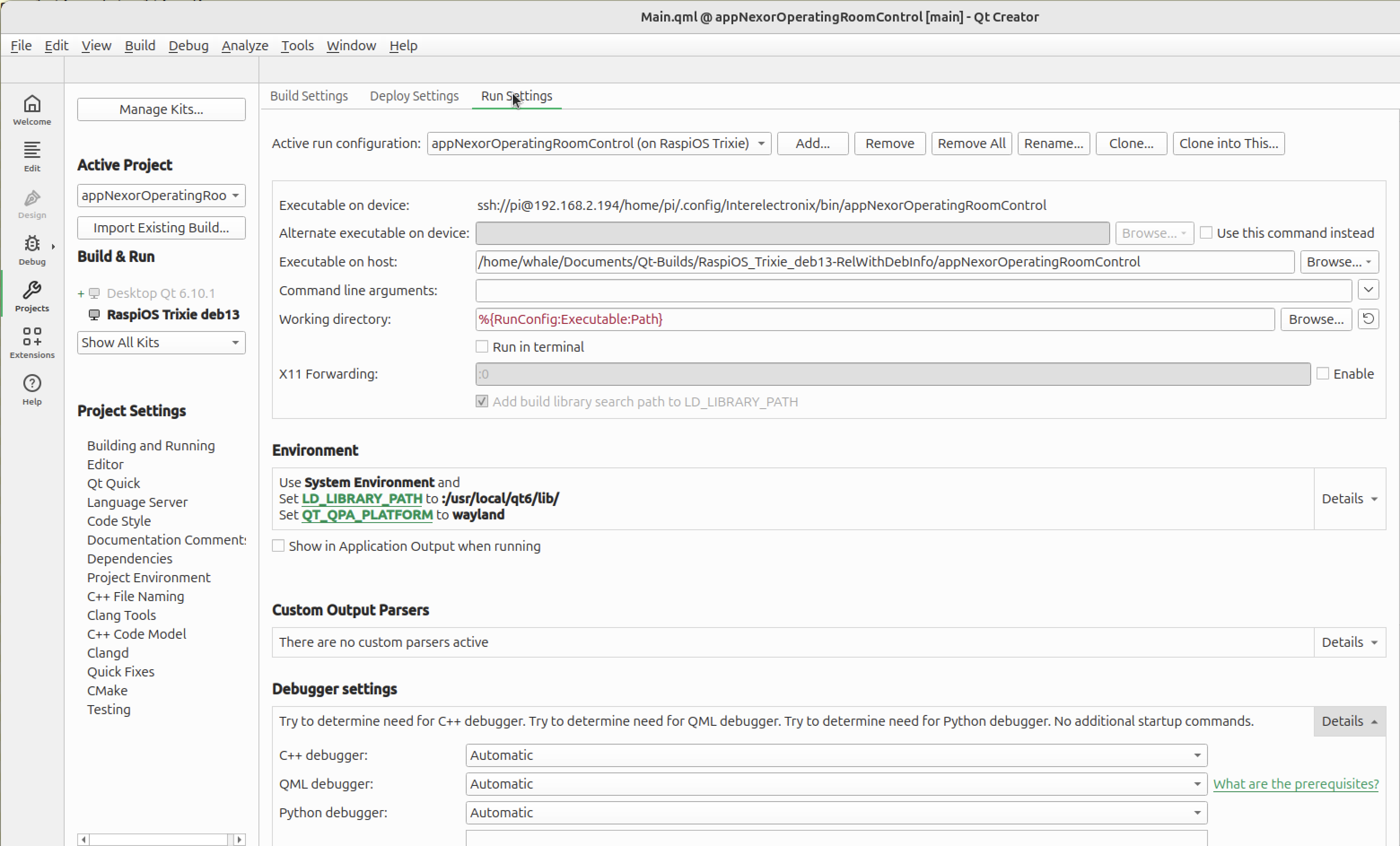The image size is (1400, 846).
Task: Switch to Build Settings tab
Action: click(309, 96)
